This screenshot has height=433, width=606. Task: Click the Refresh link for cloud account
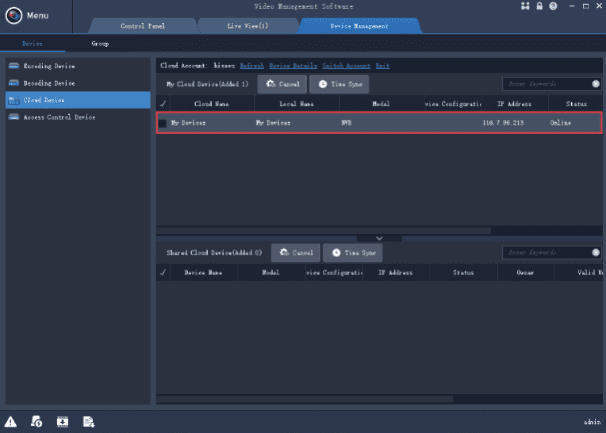(x=251, y=64)
